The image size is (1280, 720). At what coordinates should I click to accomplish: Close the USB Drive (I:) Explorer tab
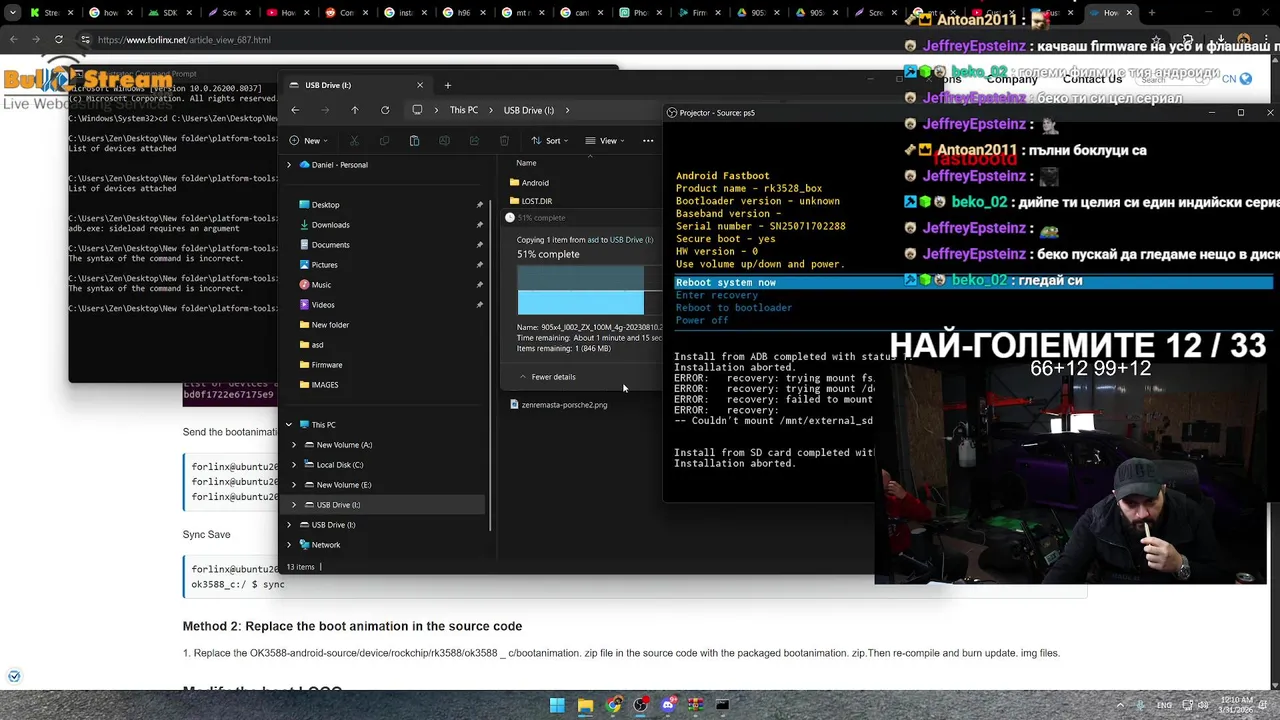click(x=420, y=85)
